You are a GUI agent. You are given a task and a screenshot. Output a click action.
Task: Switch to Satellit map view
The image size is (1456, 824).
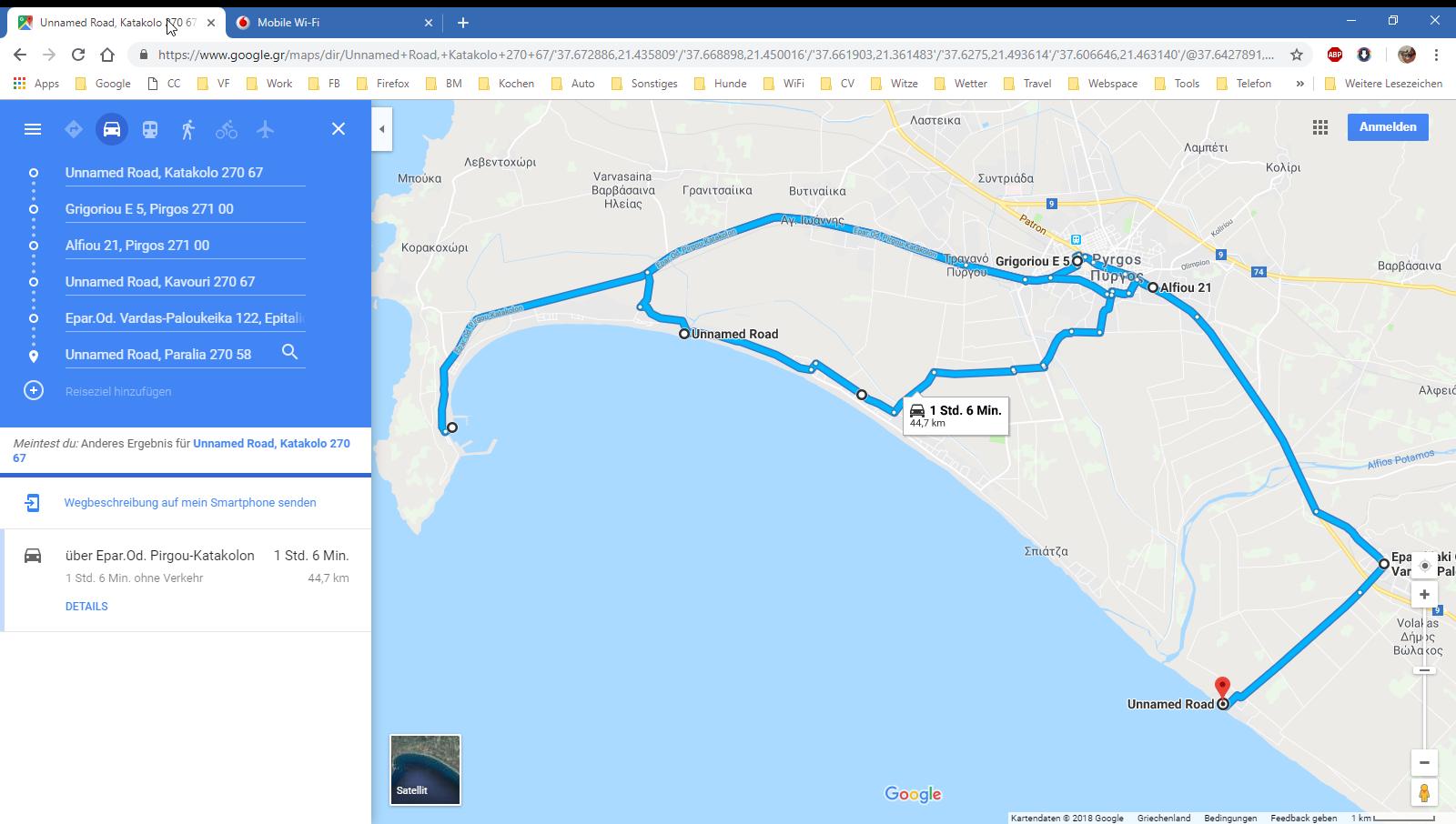coord(425,769)
